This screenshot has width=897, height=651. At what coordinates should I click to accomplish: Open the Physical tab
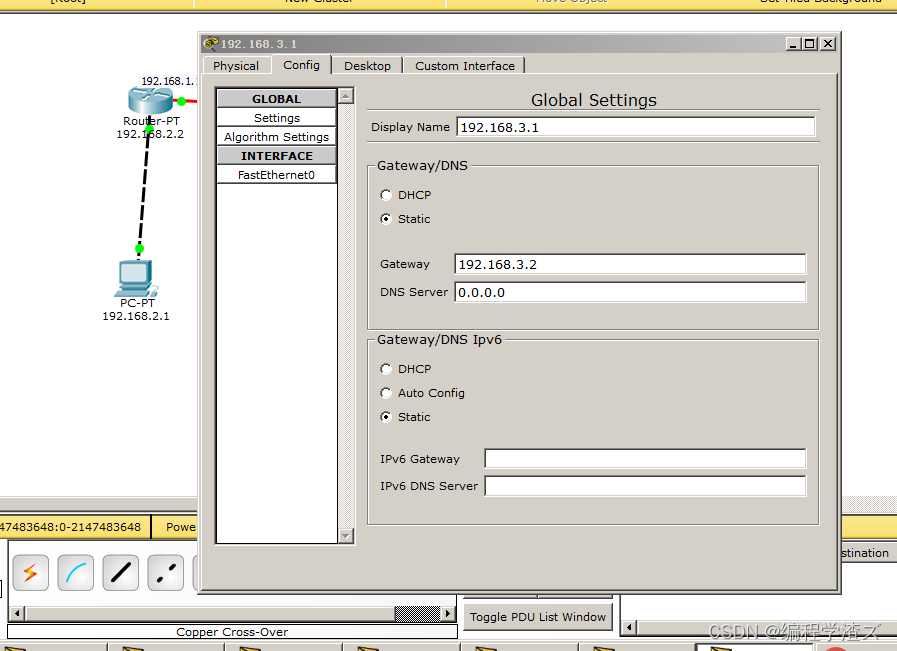pos(236,66)
